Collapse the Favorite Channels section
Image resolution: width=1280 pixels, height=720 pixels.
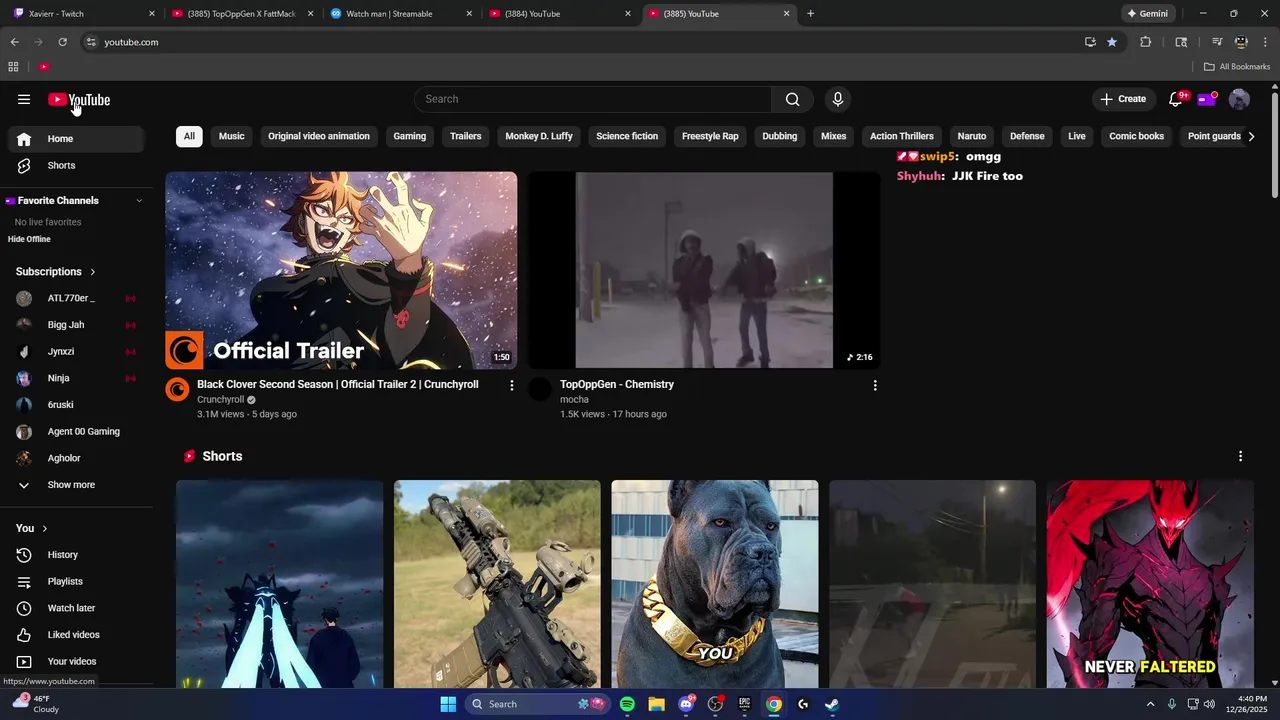(x=139, y=201)
